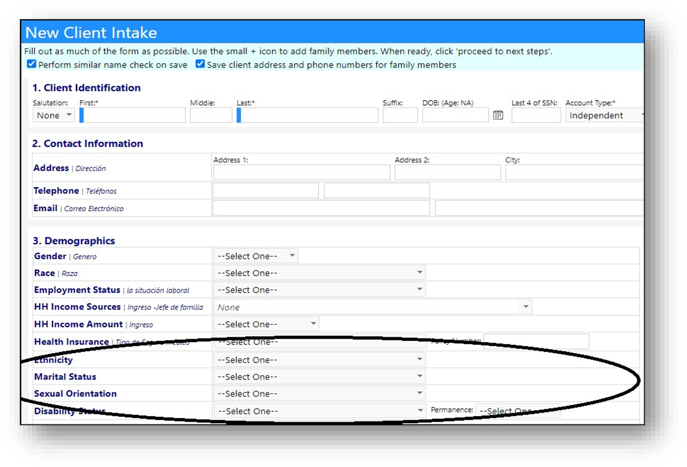This screenshot has height=467, width=687.
Task: Click the Address 1 input field
Action: pos(301,172)
